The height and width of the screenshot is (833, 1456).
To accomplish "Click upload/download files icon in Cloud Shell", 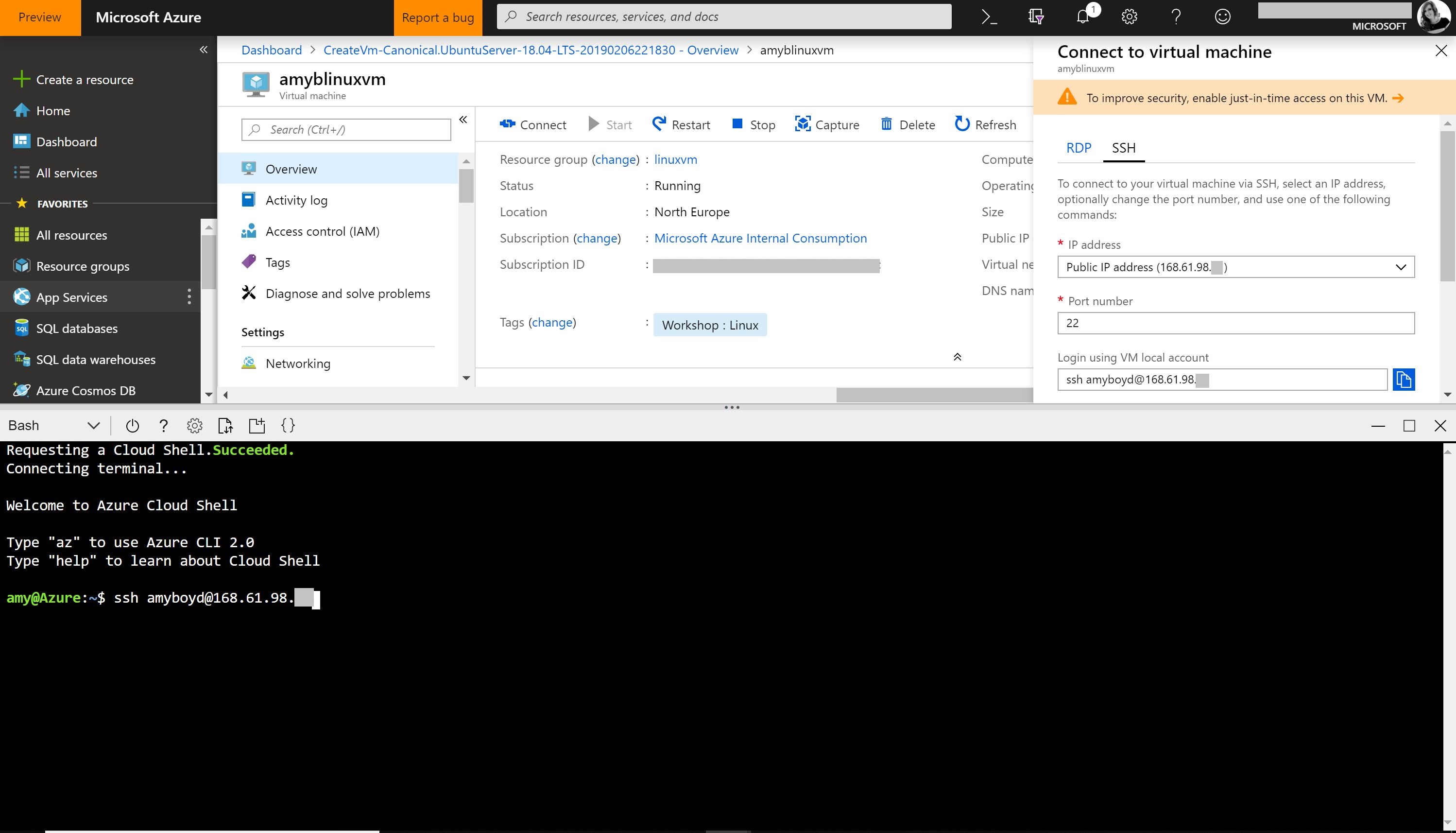I will point(225,425).
